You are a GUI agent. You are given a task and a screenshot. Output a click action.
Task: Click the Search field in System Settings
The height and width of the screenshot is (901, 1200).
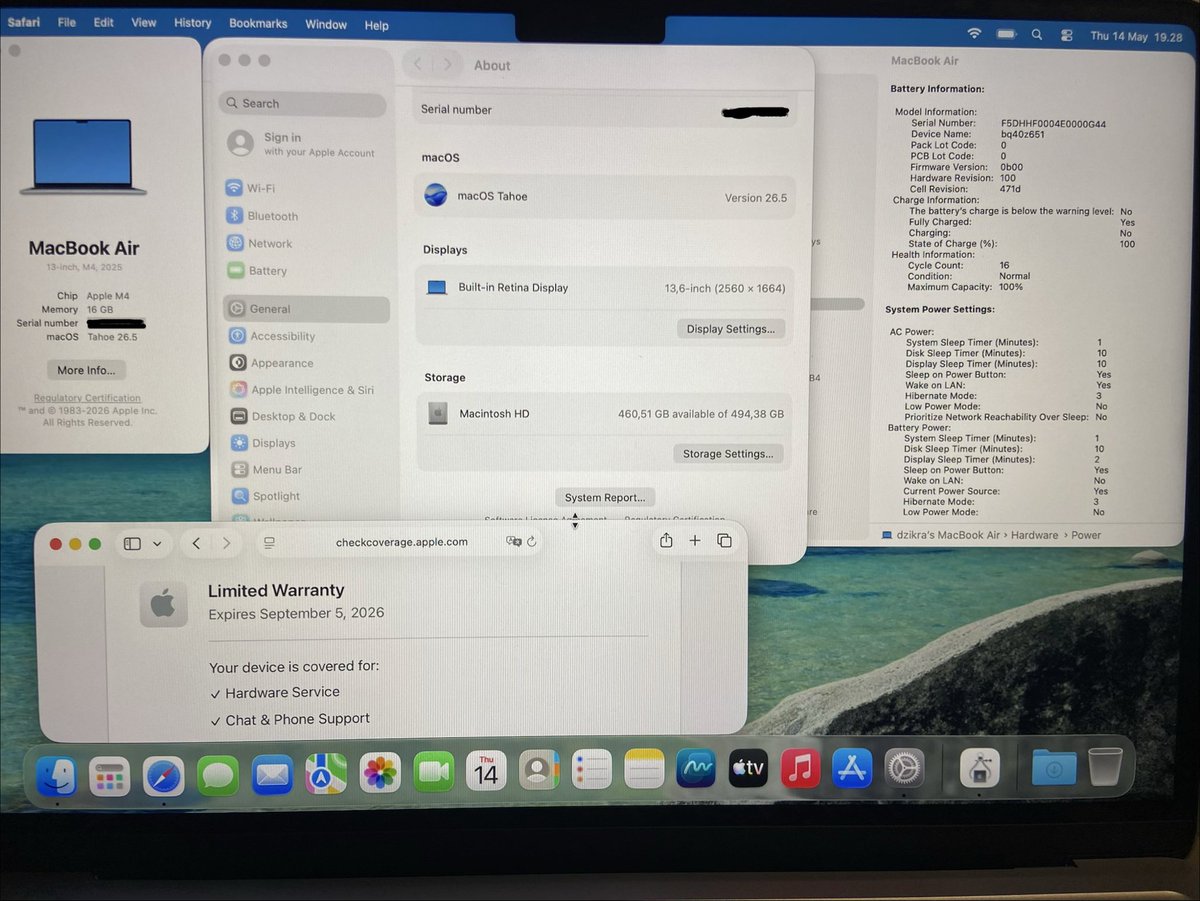302,104
